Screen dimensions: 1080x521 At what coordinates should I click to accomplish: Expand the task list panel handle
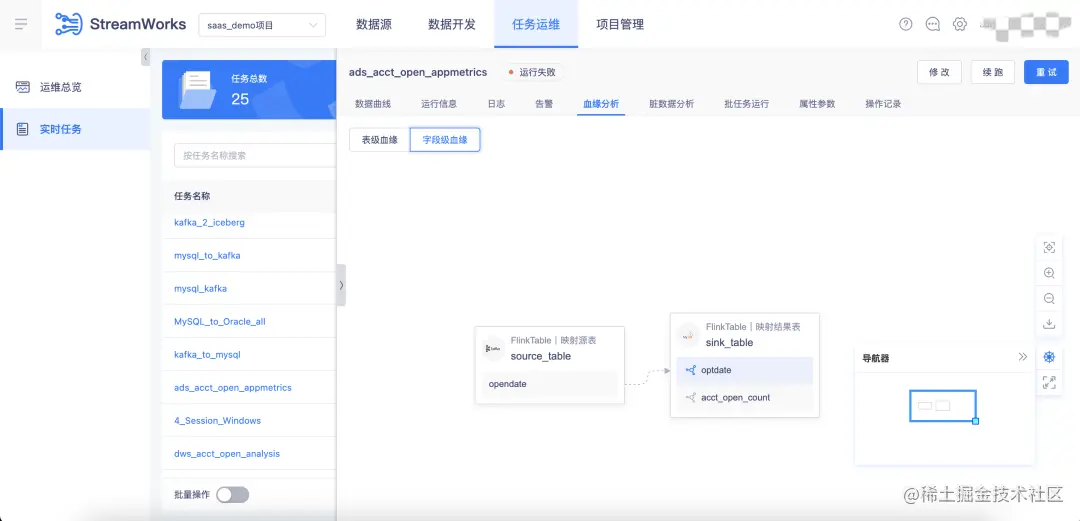tap(341, 285)
